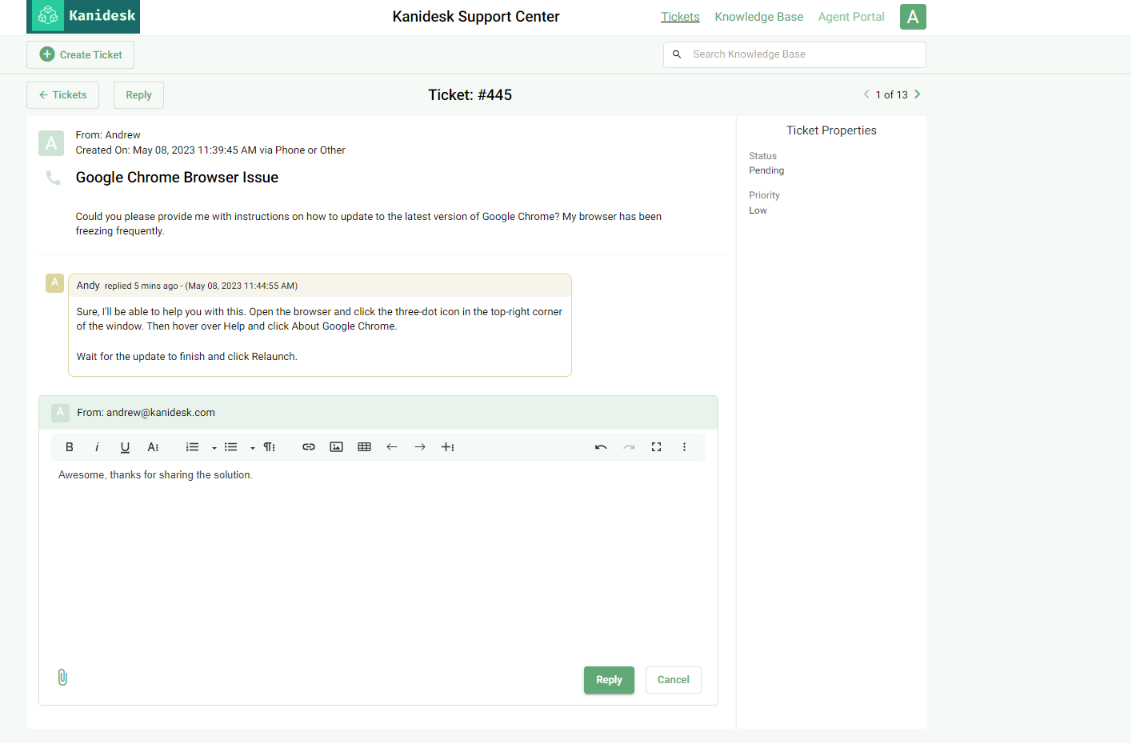Viewport: 1131px width, 743px height.
Task: Open the bullet list style dropdown
Action: [x=252, y=447]
